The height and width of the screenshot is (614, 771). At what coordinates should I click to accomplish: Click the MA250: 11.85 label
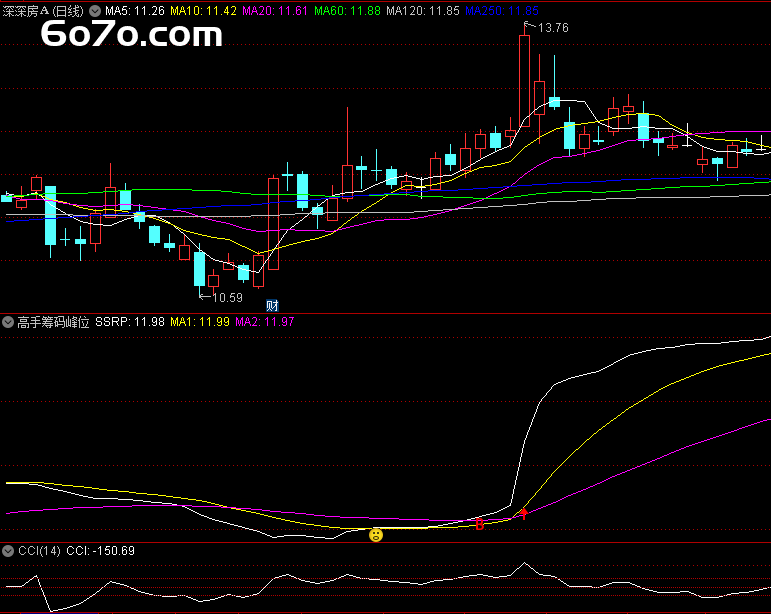pyautogui.click(x=502, y=11)
